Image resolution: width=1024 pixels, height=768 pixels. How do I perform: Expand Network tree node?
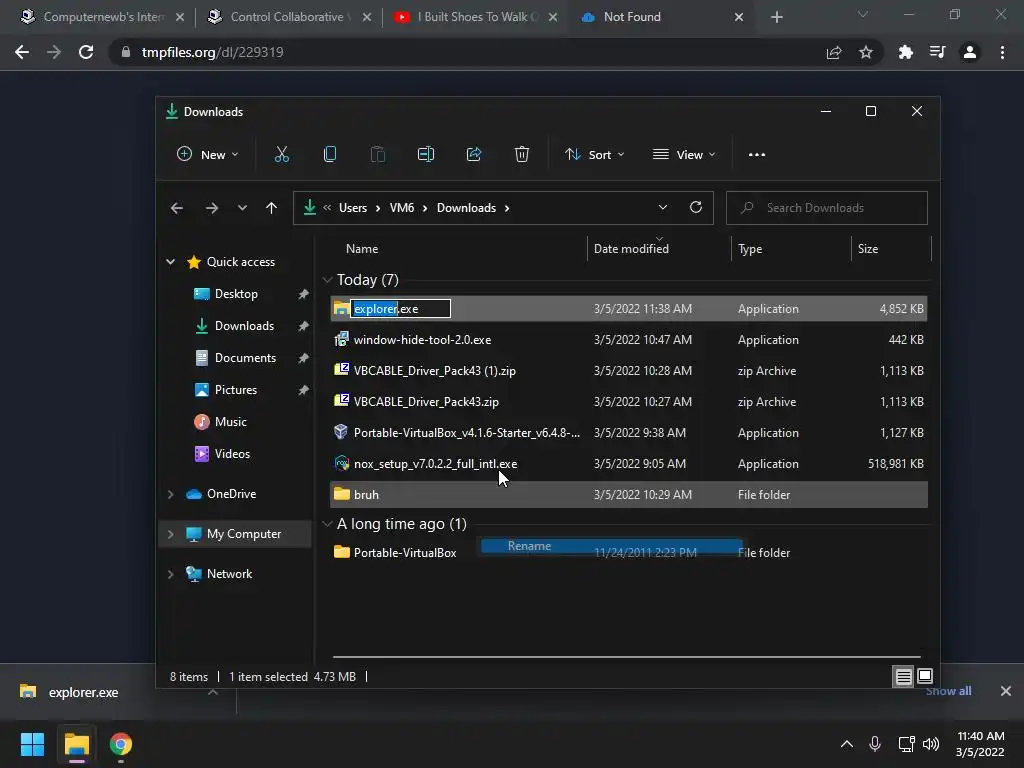point(170,574)
